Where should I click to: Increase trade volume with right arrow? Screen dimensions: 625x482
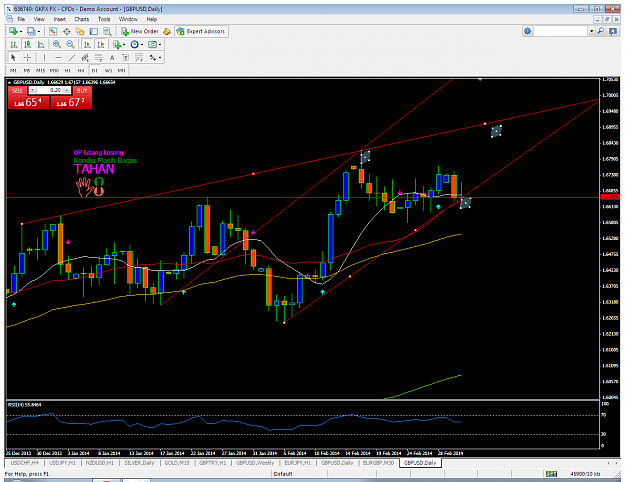click(x=67, y=90)
